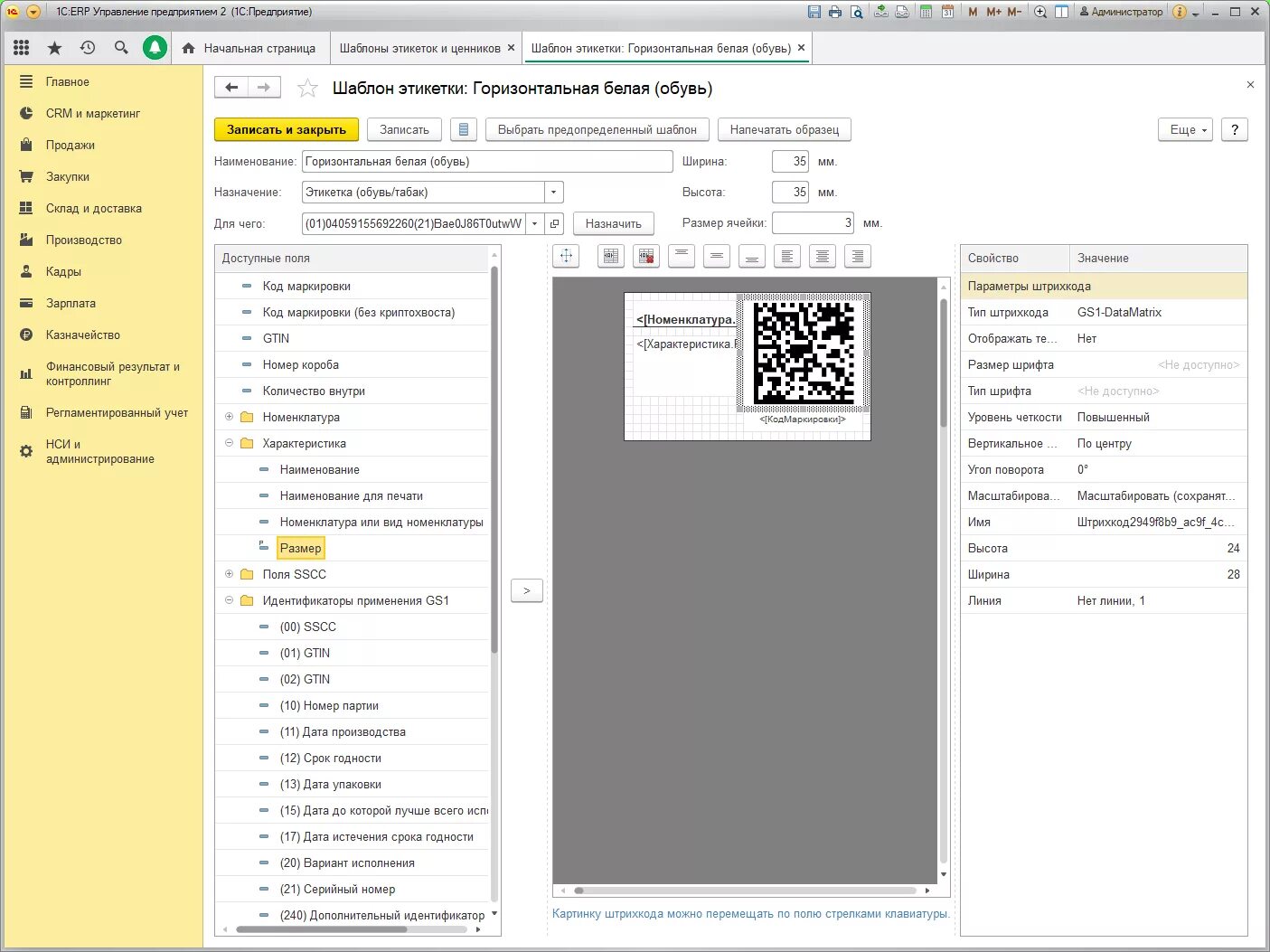Screen dimensions: 1270x952
Task: Open Еще dropdown menu
Action: pos(1185,129)
